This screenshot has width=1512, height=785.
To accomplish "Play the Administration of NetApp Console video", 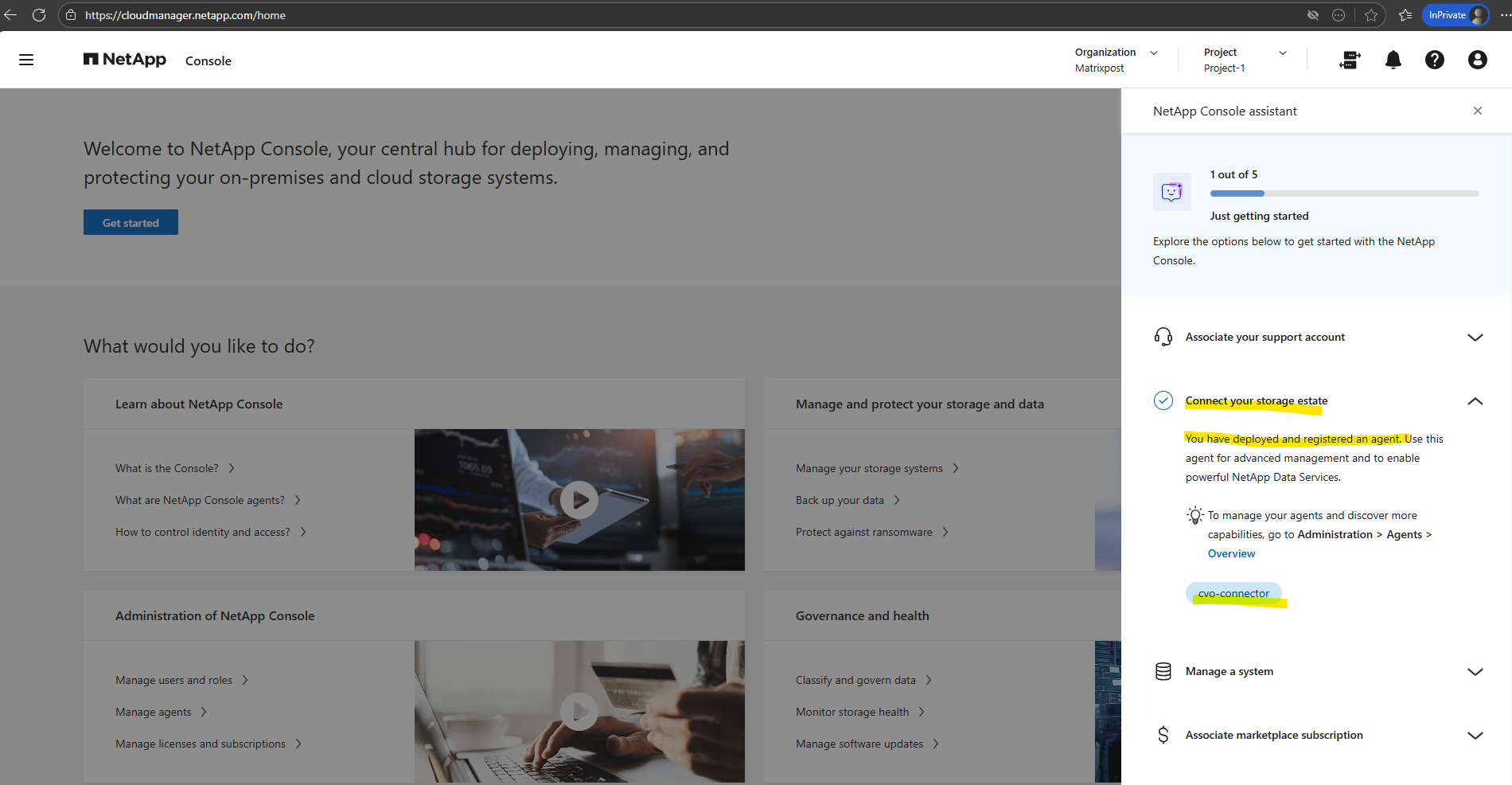I will click(x=579, y=712).
